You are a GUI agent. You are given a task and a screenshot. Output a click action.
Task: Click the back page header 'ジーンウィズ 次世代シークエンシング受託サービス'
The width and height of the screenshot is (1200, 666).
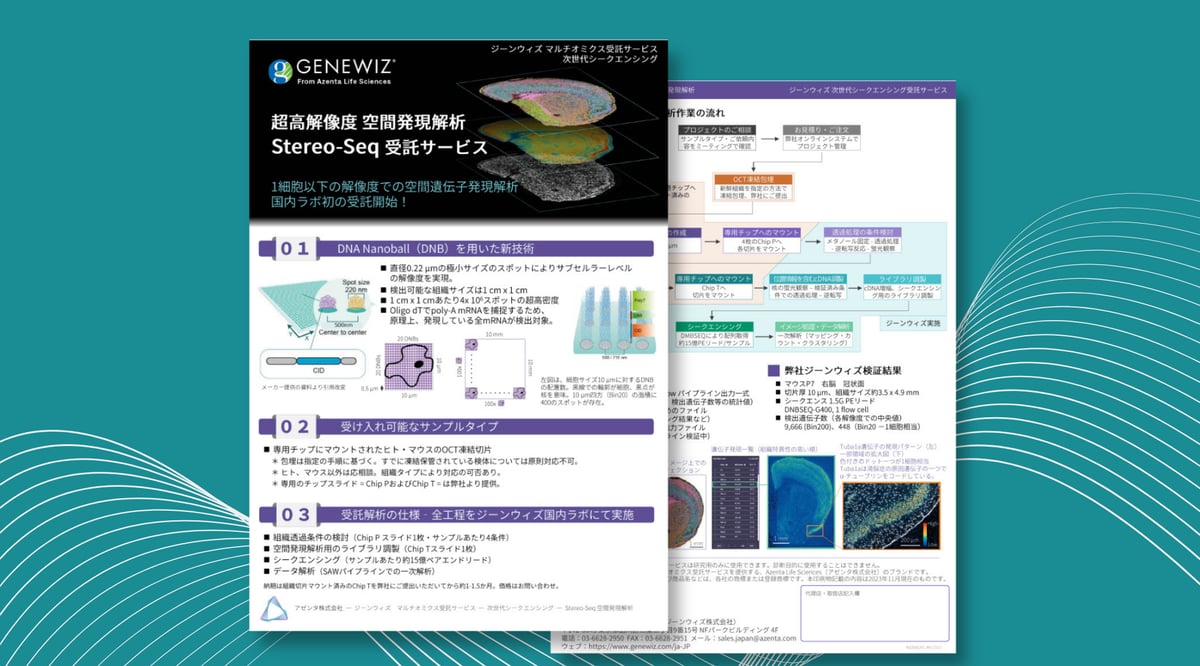click(867, 90)
